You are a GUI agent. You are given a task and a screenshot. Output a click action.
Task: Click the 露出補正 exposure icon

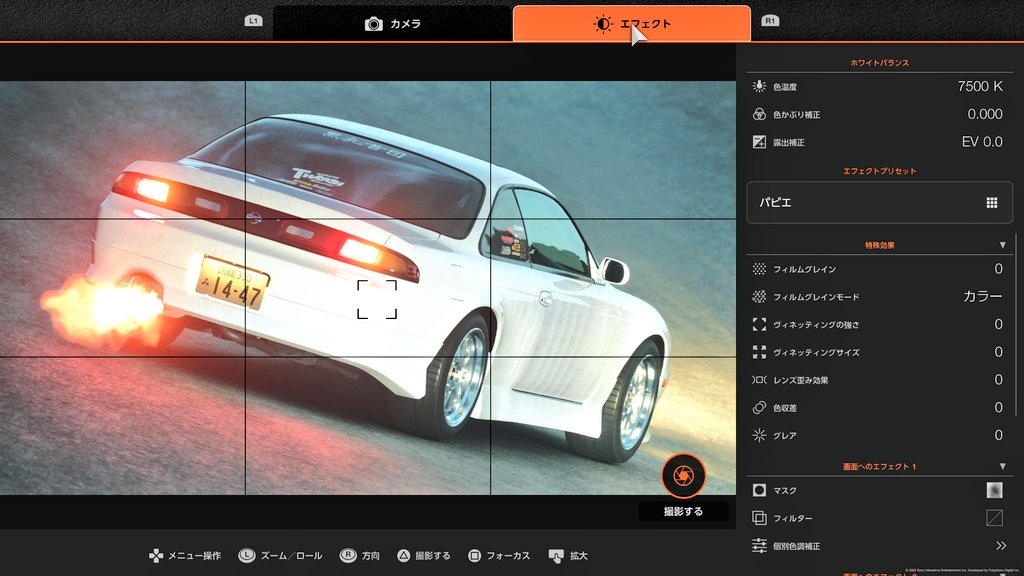coord(759,142)
